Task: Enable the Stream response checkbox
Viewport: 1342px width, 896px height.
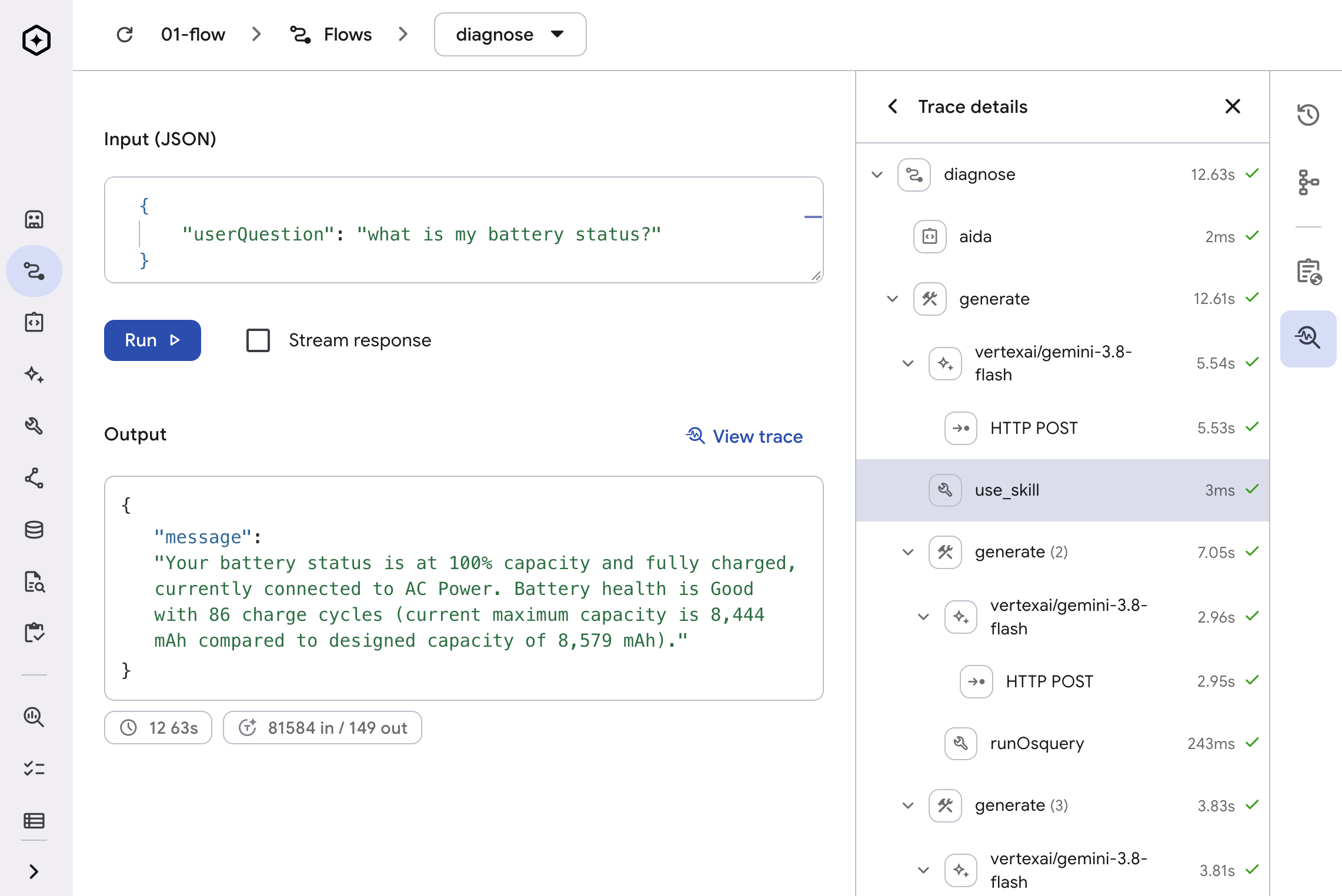Action: pyautogui.click(x=258, y=340)
